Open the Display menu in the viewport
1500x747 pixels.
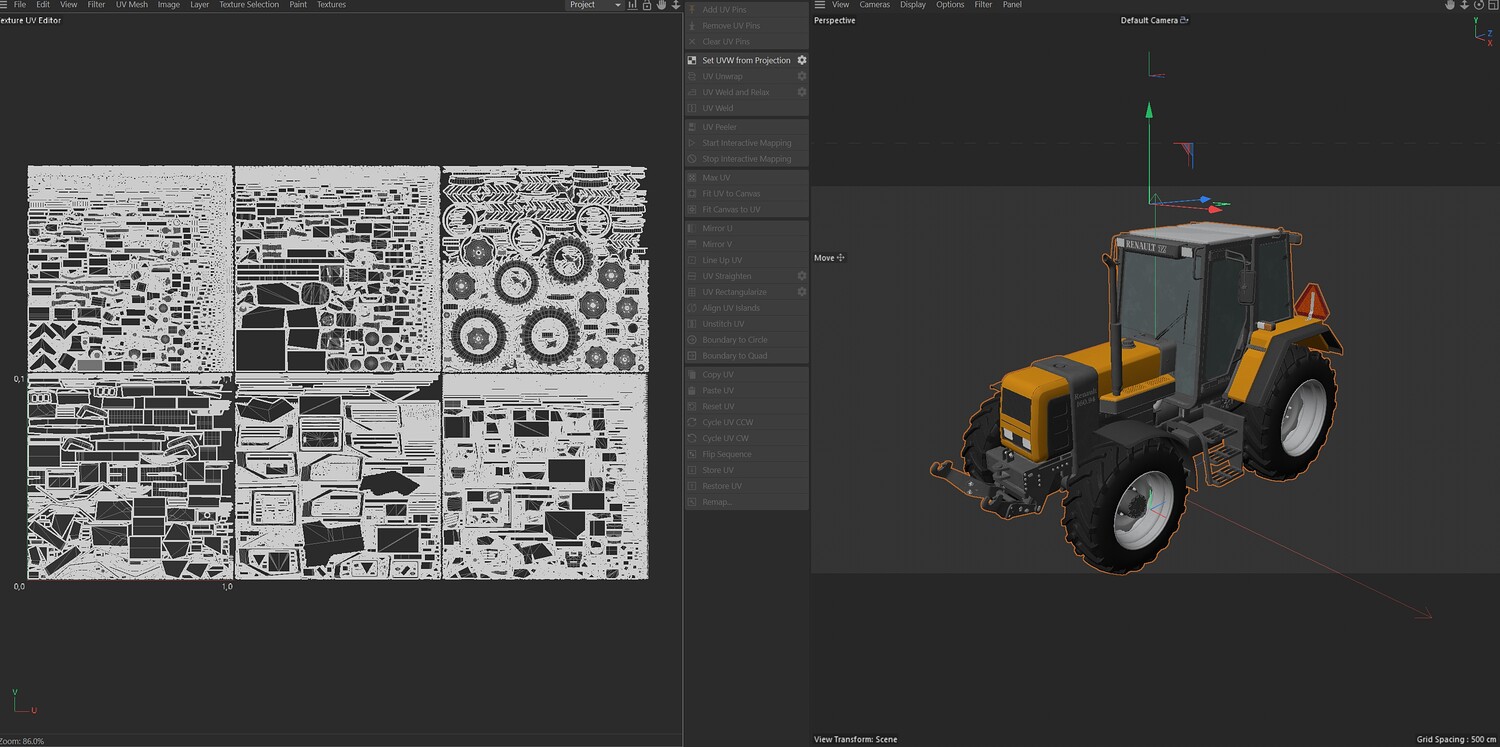pos(912,5)
